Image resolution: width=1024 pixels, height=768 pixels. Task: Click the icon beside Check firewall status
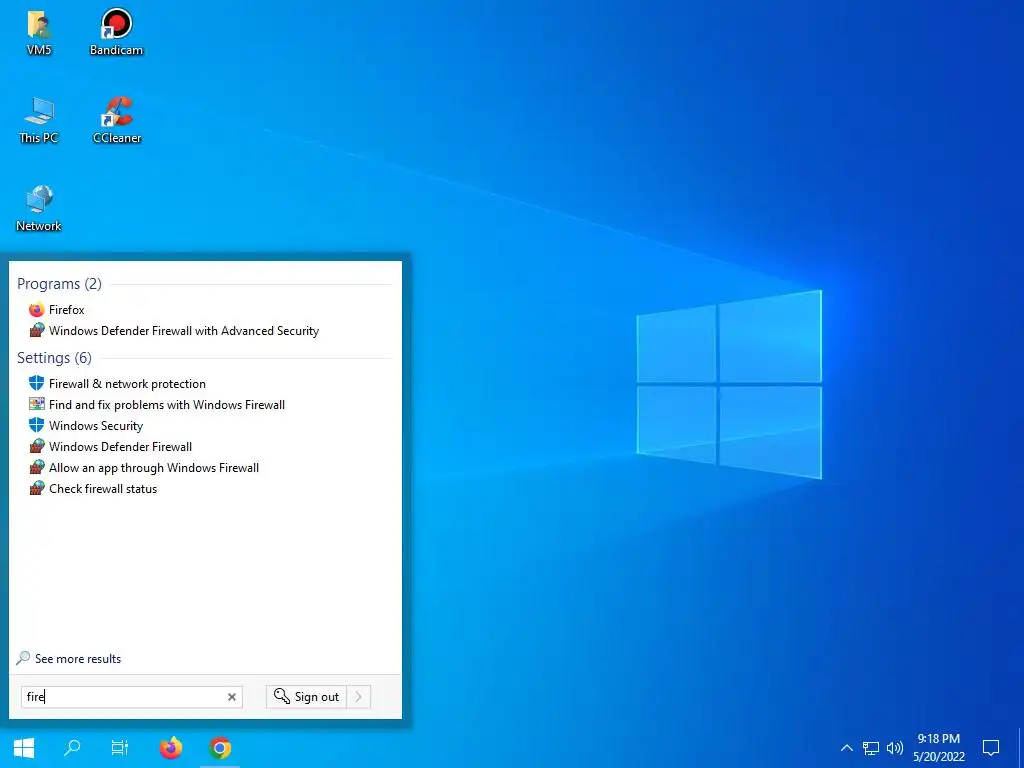click(37, 488)
